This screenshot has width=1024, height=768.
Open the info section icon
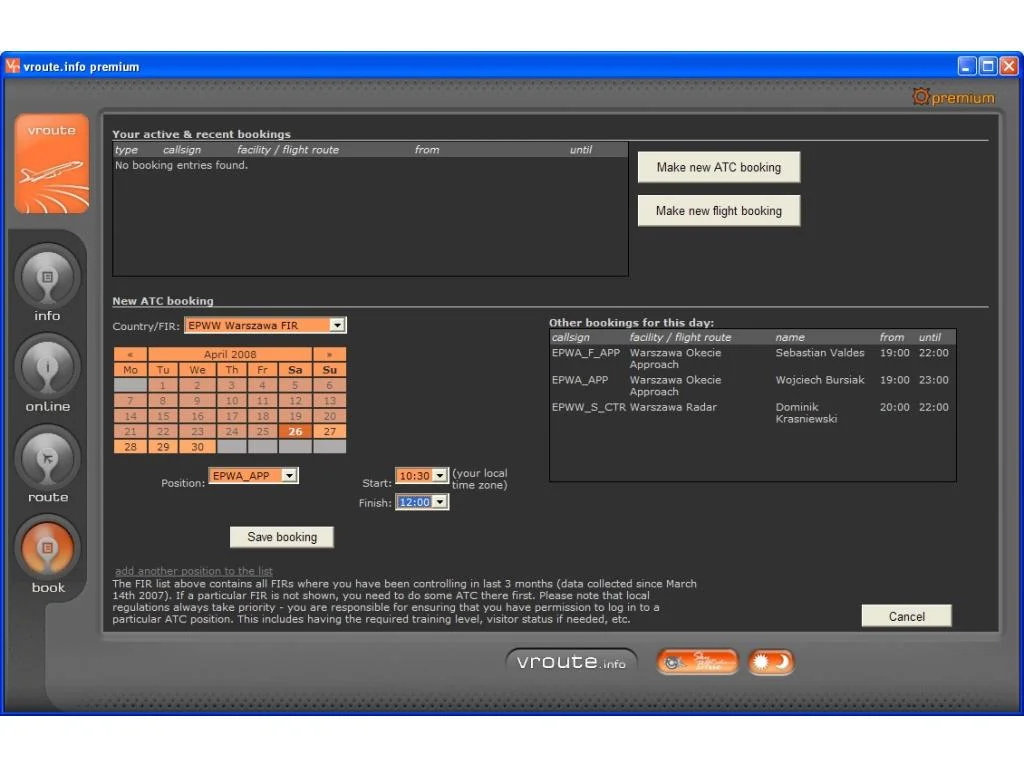tap(47, 277)
